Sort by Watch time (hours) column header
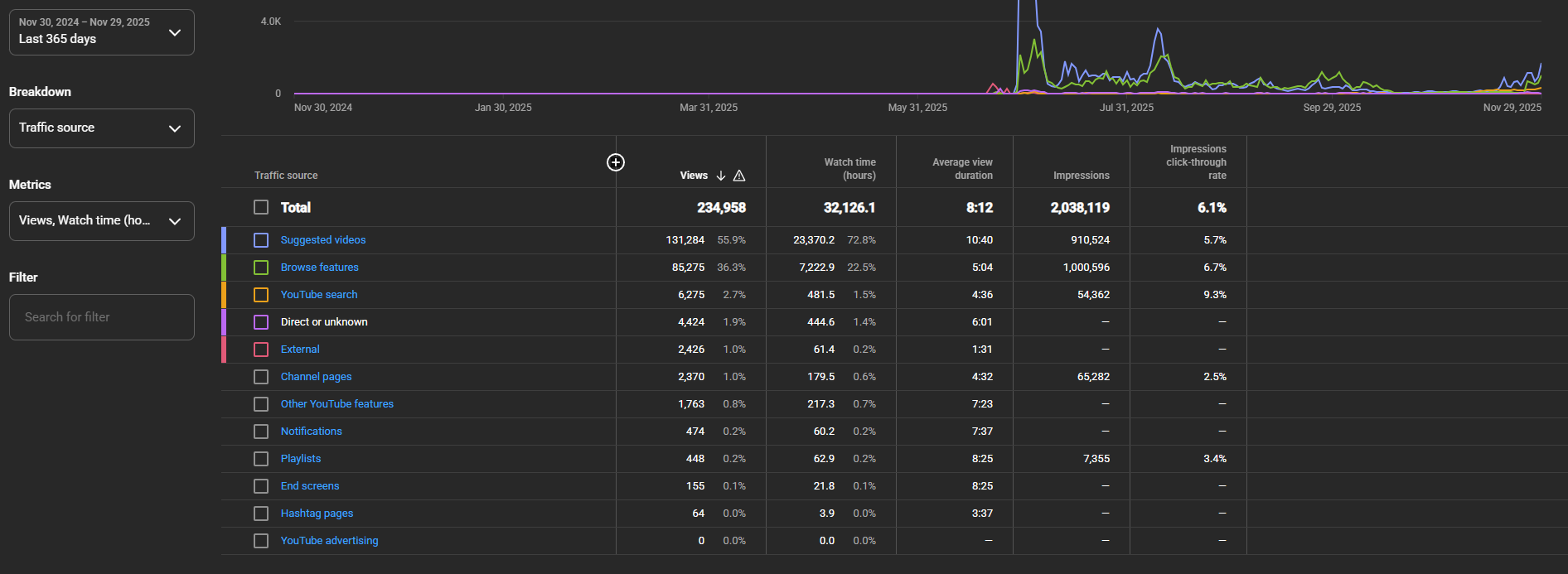 tap(849, 169)
